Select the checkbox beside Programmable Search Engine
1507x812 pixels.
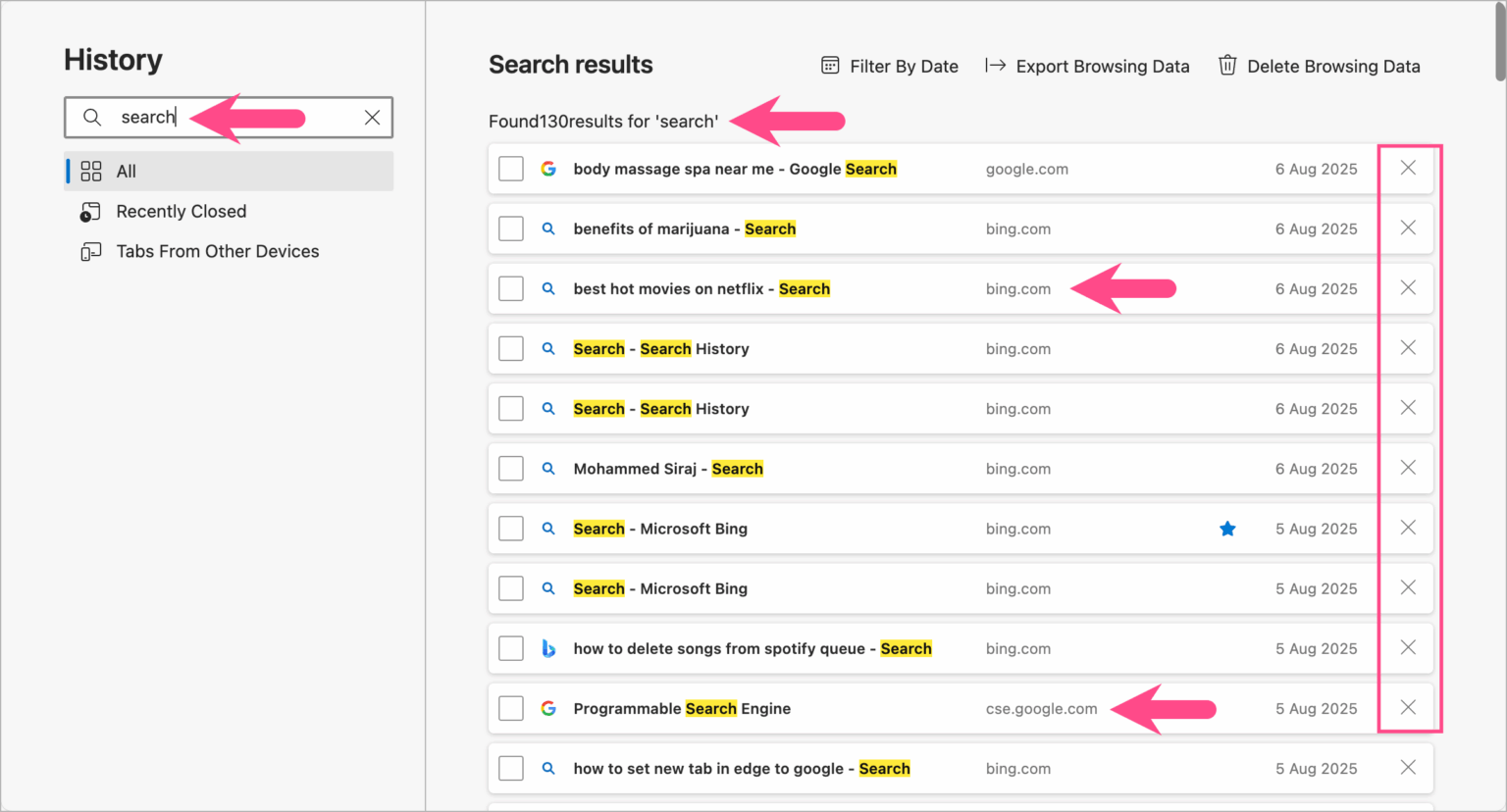pyautogui.click(x=510, y=708)
